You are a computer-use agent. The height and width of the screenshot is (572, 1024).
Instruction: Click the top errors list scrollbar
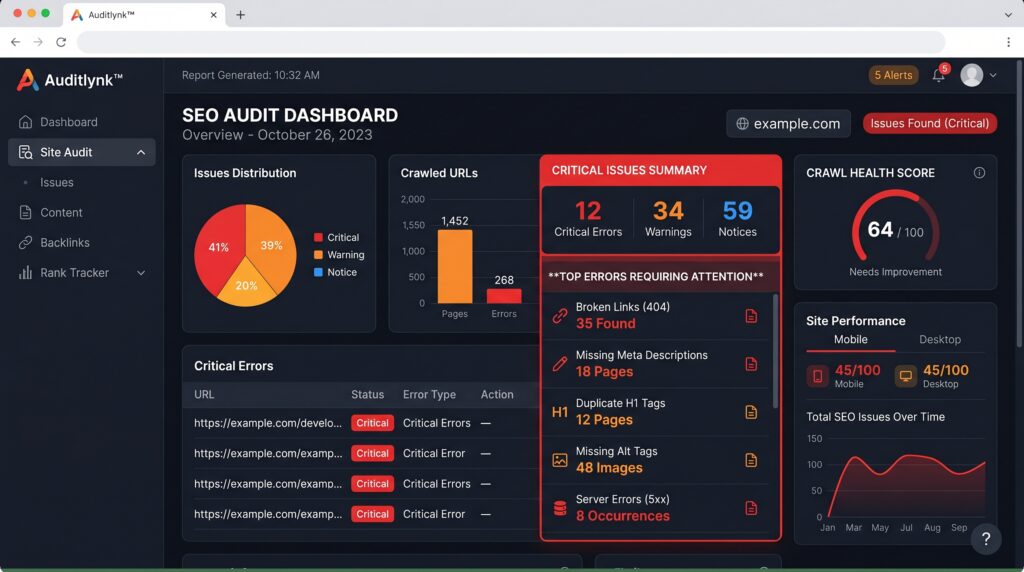pyautogui.click(x=775, y=351)
